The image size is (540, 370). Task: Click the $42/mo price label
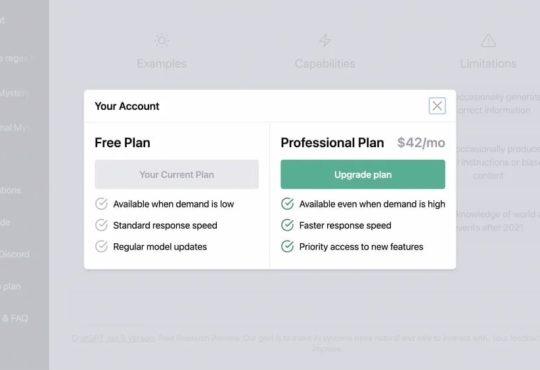coord(421,143)
